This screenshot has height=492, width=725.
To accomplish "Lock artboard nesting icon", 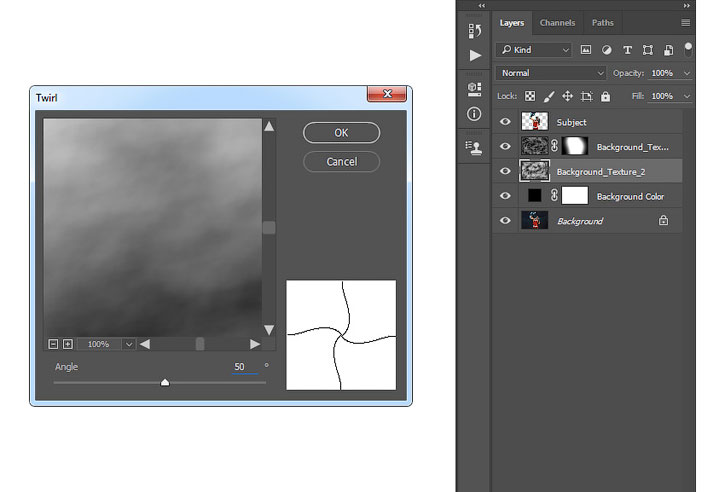I will tap(586, 96).
